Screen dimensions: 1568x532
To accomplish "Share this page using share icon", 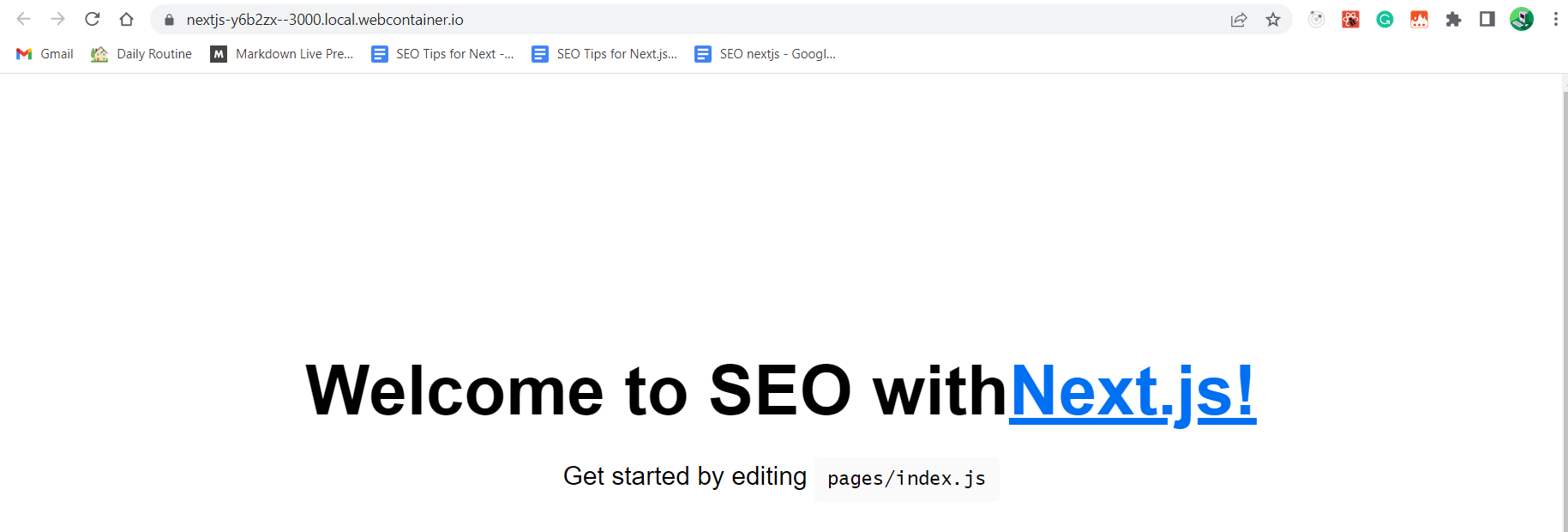I will click(1239, 20).
